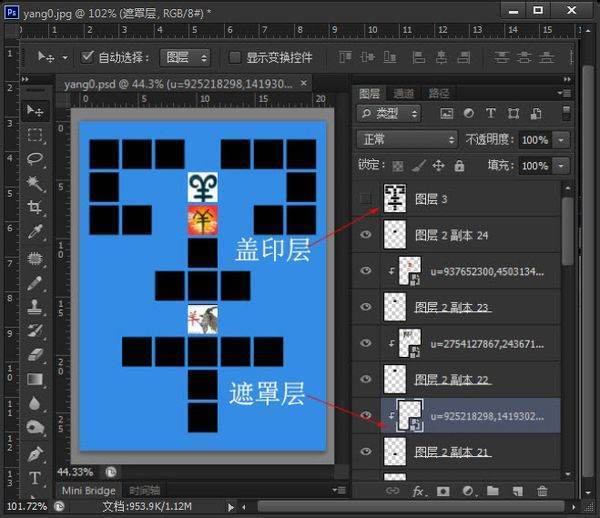
Task: Click the fx layer style icon
Action: coord(418,491)
